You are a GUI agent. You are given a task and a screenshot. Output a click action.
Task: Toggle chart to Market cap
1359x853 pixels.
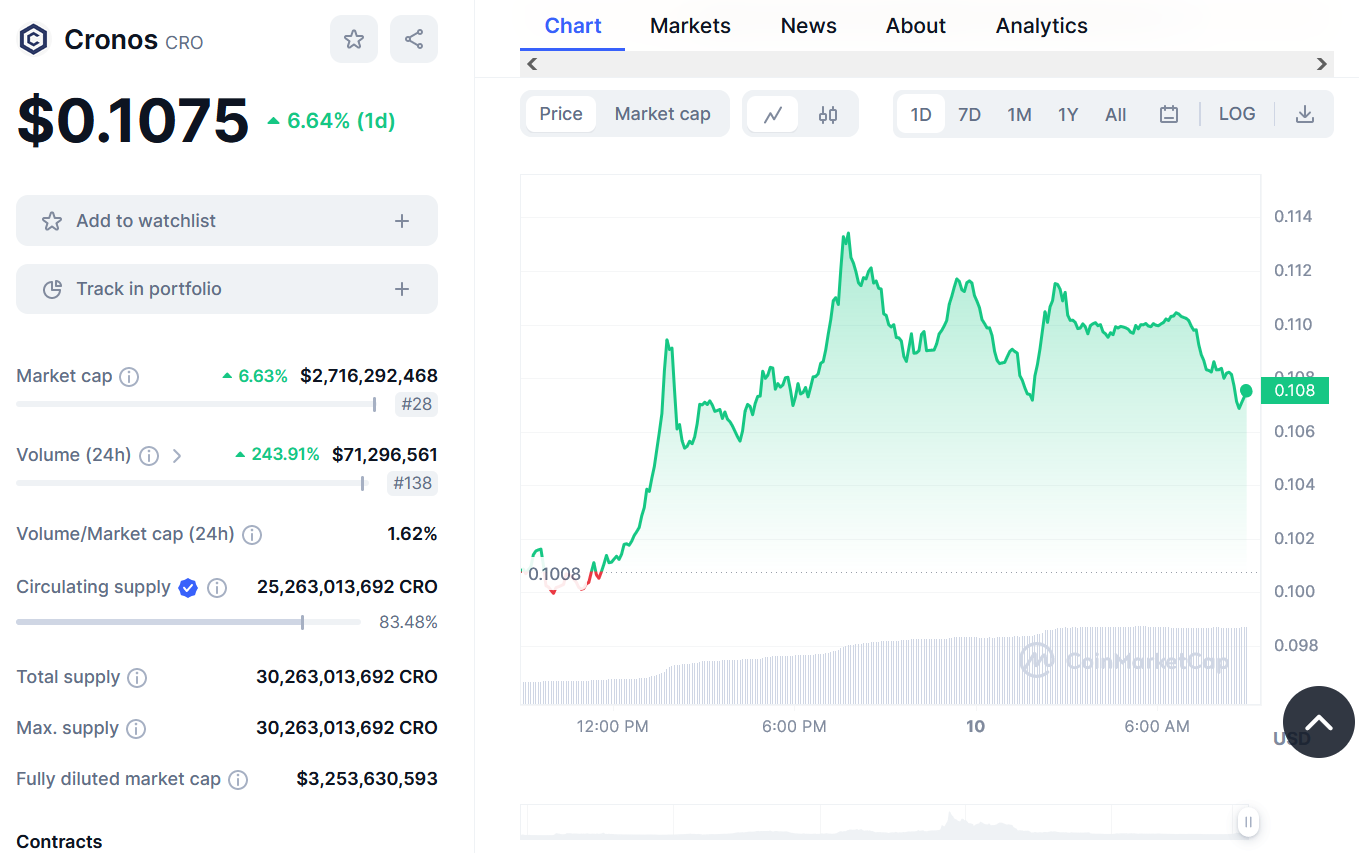click(663, 114)
